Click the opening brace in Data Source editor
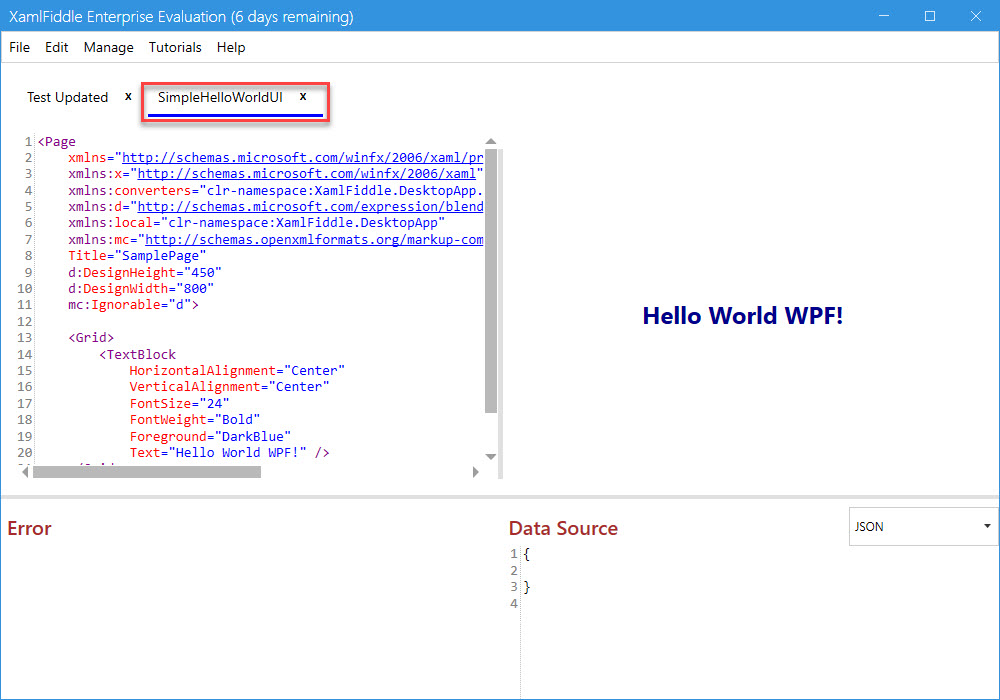1000x700 pixels. pyautogui.click(x=526, y=554)
